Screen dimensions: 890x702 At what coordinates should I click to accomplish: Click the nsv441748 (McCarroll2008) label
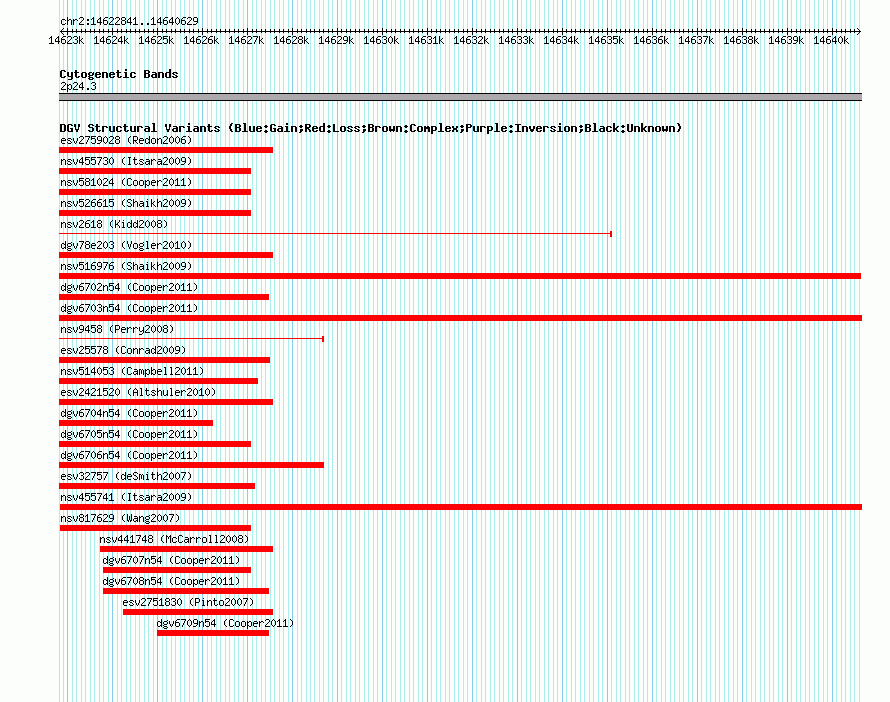174,539
